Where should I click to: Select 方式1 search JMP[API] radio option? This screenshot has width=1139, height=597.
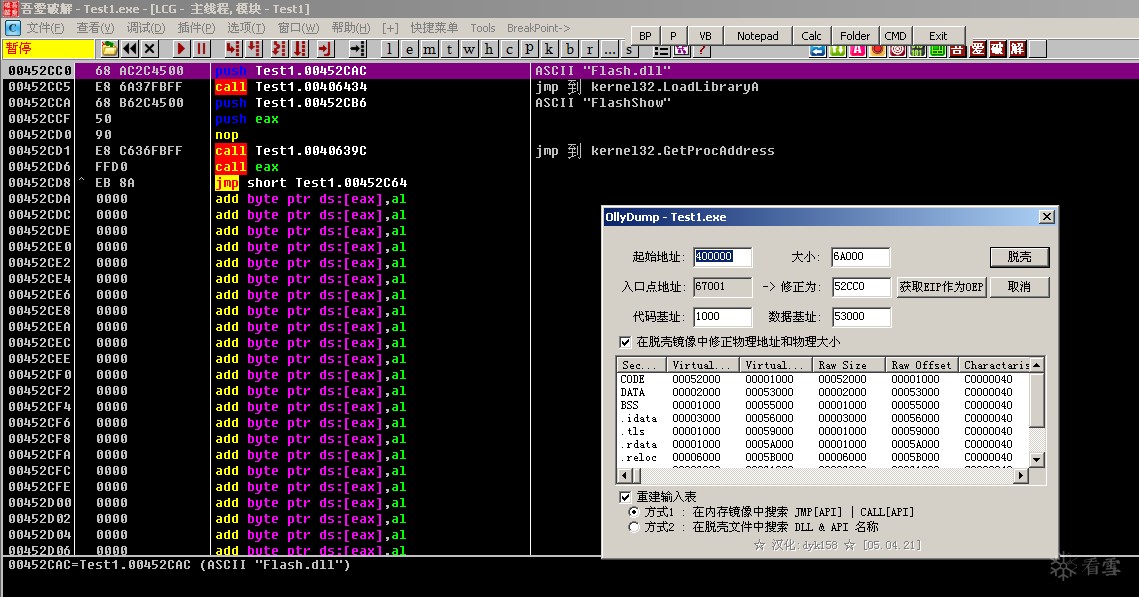pos(634,512)
